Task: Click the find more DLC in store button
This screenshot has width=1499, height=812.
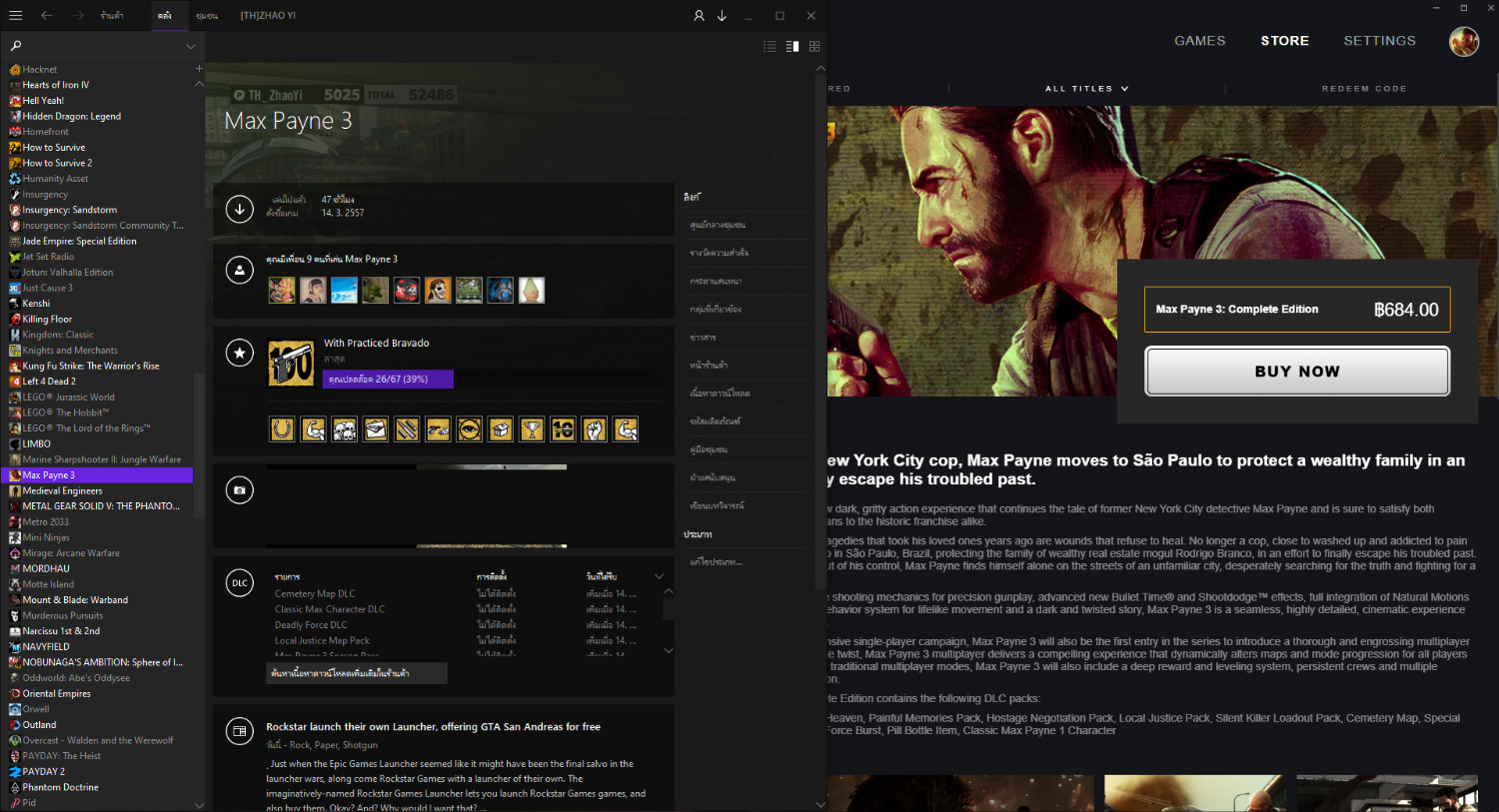Action: point(358,673)
